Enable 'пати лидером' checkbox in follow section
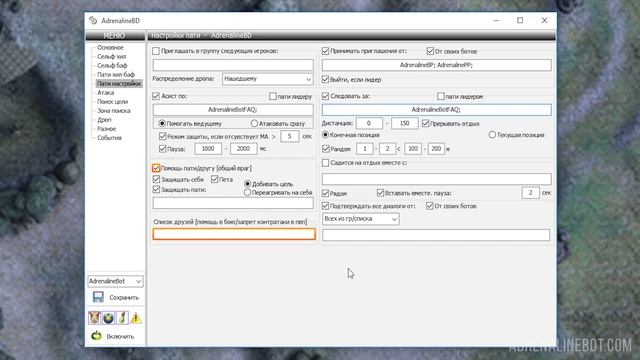 pos(440,96)
